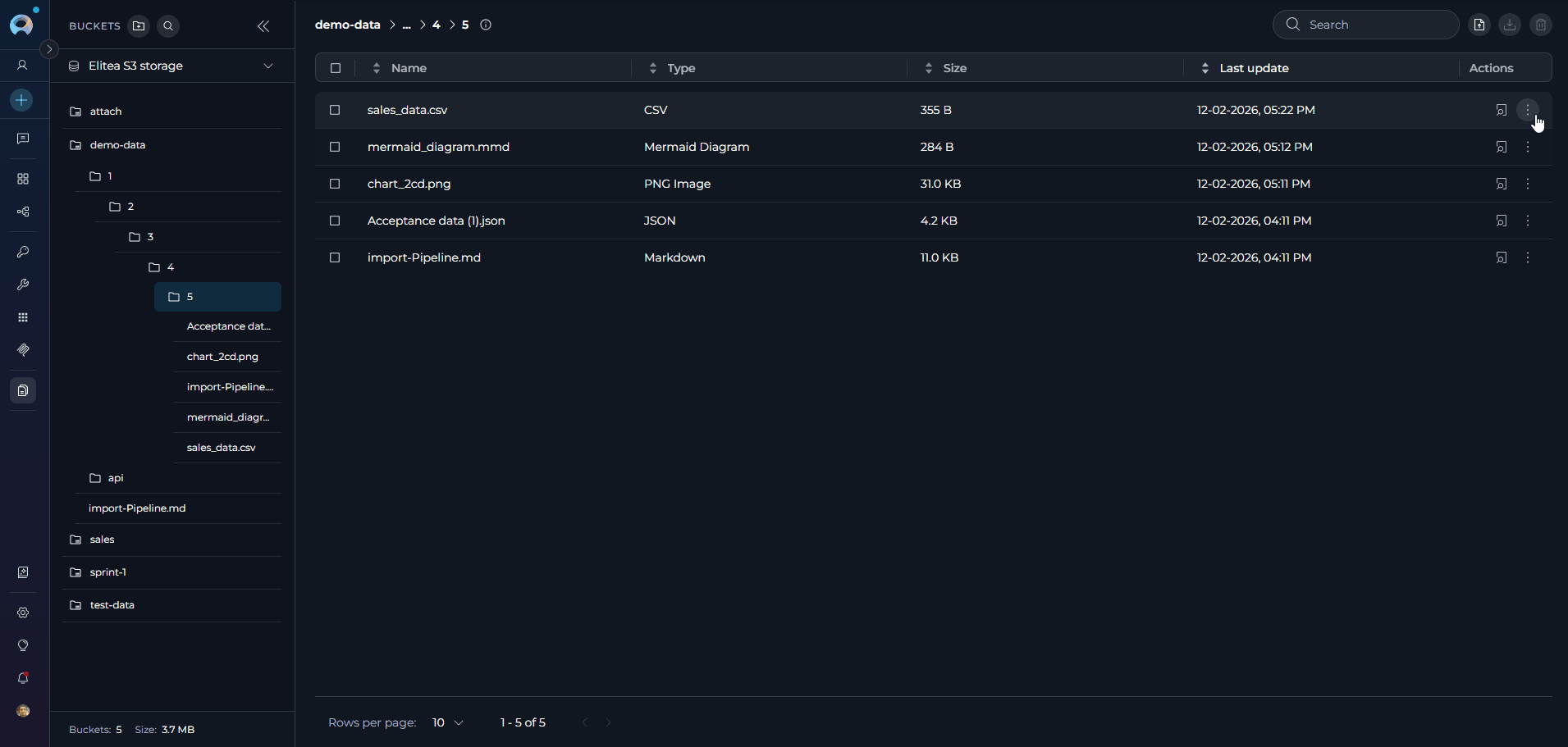Image resolution: width=1568 pixels, height=747 pixels.
Task: Check the checkbox for chart_2cd.png
Action: pyautogui.click(x=335, y=184)
